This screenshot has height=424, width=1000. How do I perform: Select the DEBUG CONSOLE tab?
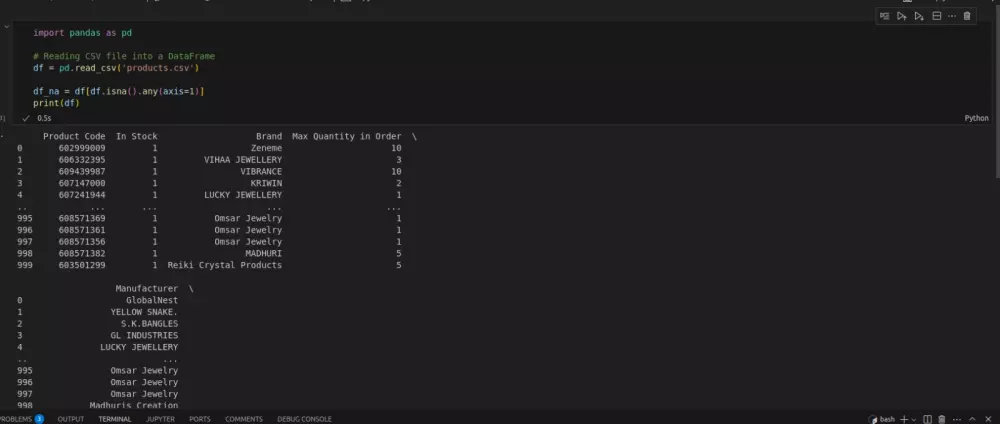tap(304, 419)
